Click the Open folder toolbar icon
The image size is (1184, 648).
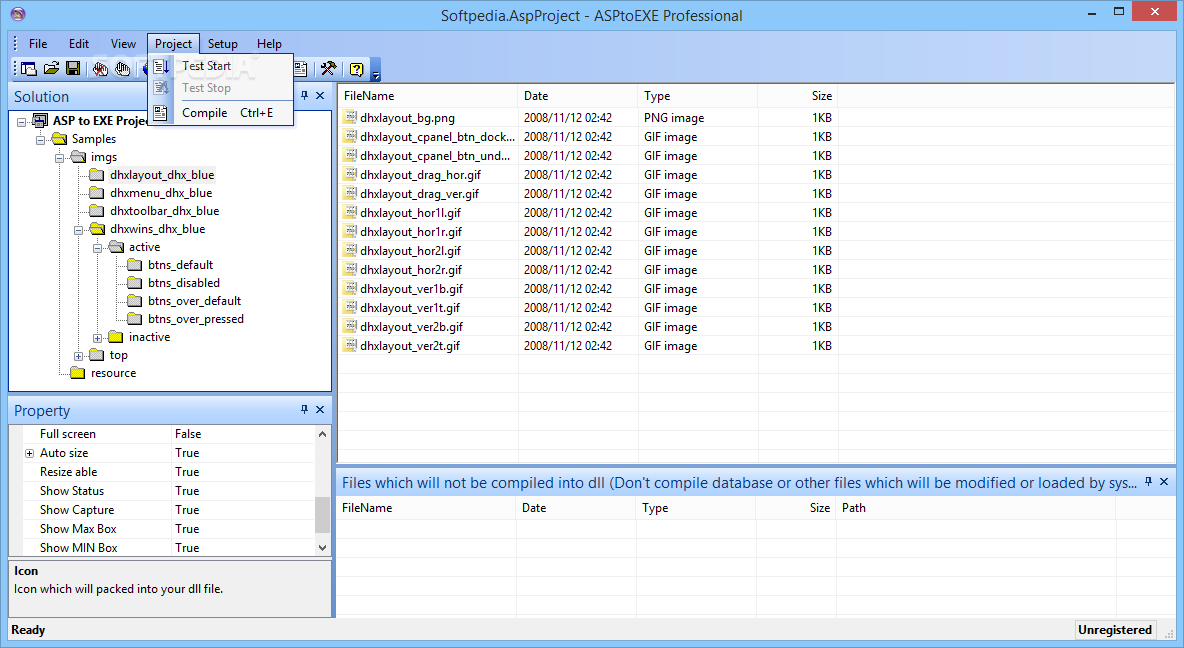click(x=51, y=69)
